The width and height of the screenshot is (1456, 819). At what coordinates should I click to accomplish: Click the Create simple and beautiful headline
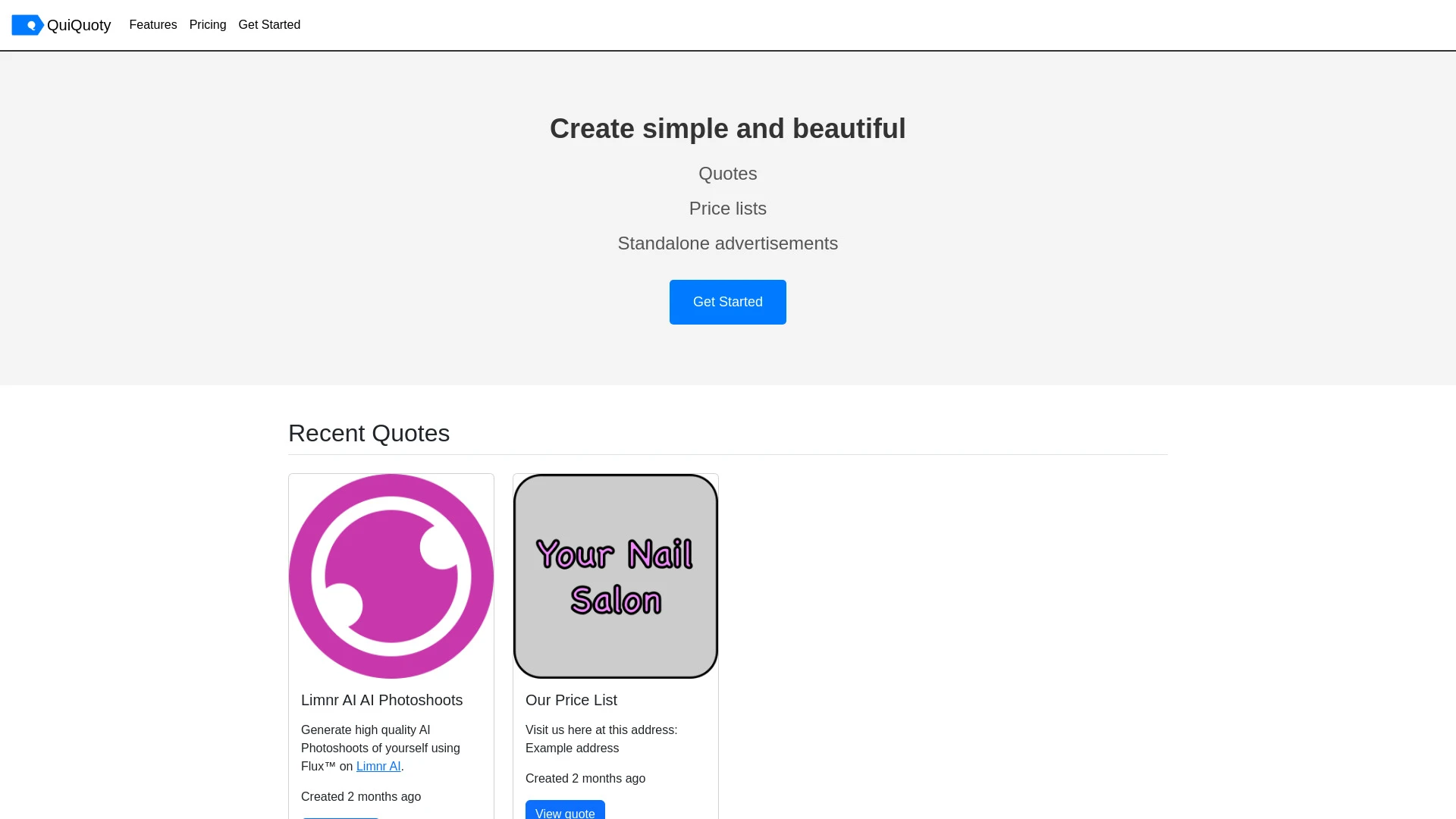(x=727, y=128)
